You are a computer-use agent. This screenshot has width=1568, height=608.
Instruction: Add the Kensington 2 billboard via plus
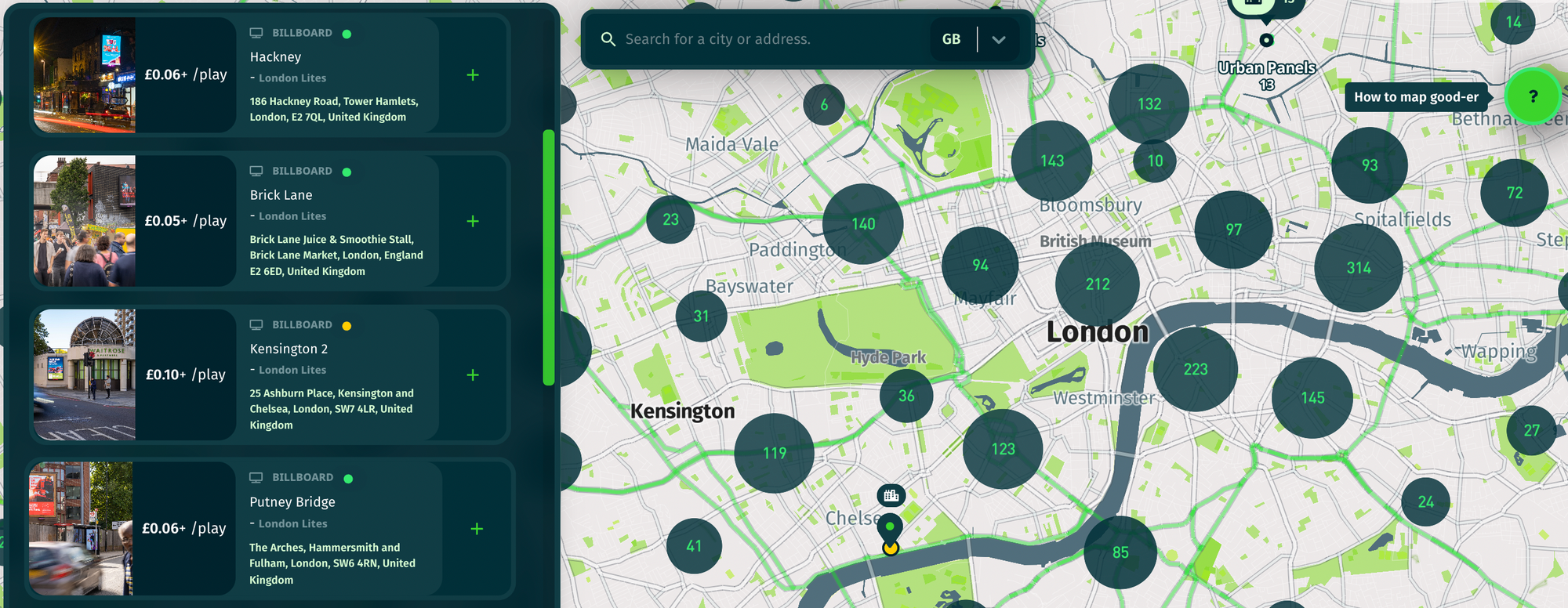pos(473,375)
